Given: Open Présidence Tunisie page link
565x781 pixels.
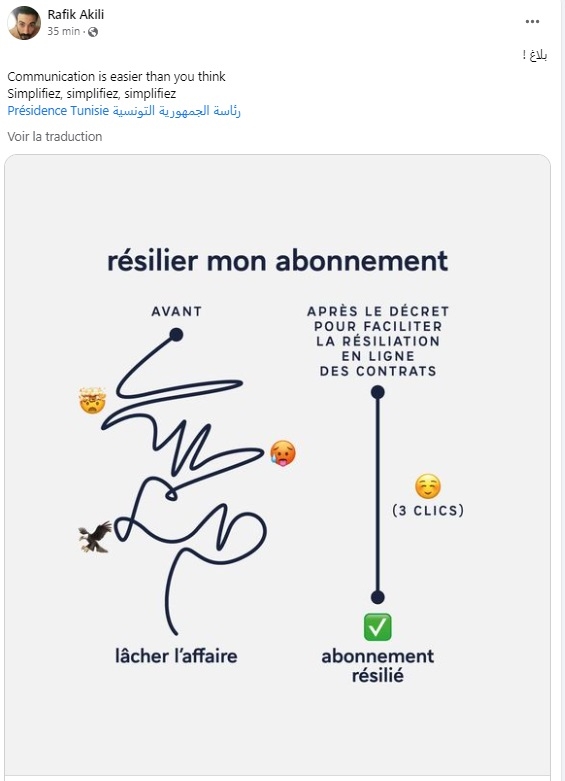Looking at the screenshot, I should coord(124,111).
